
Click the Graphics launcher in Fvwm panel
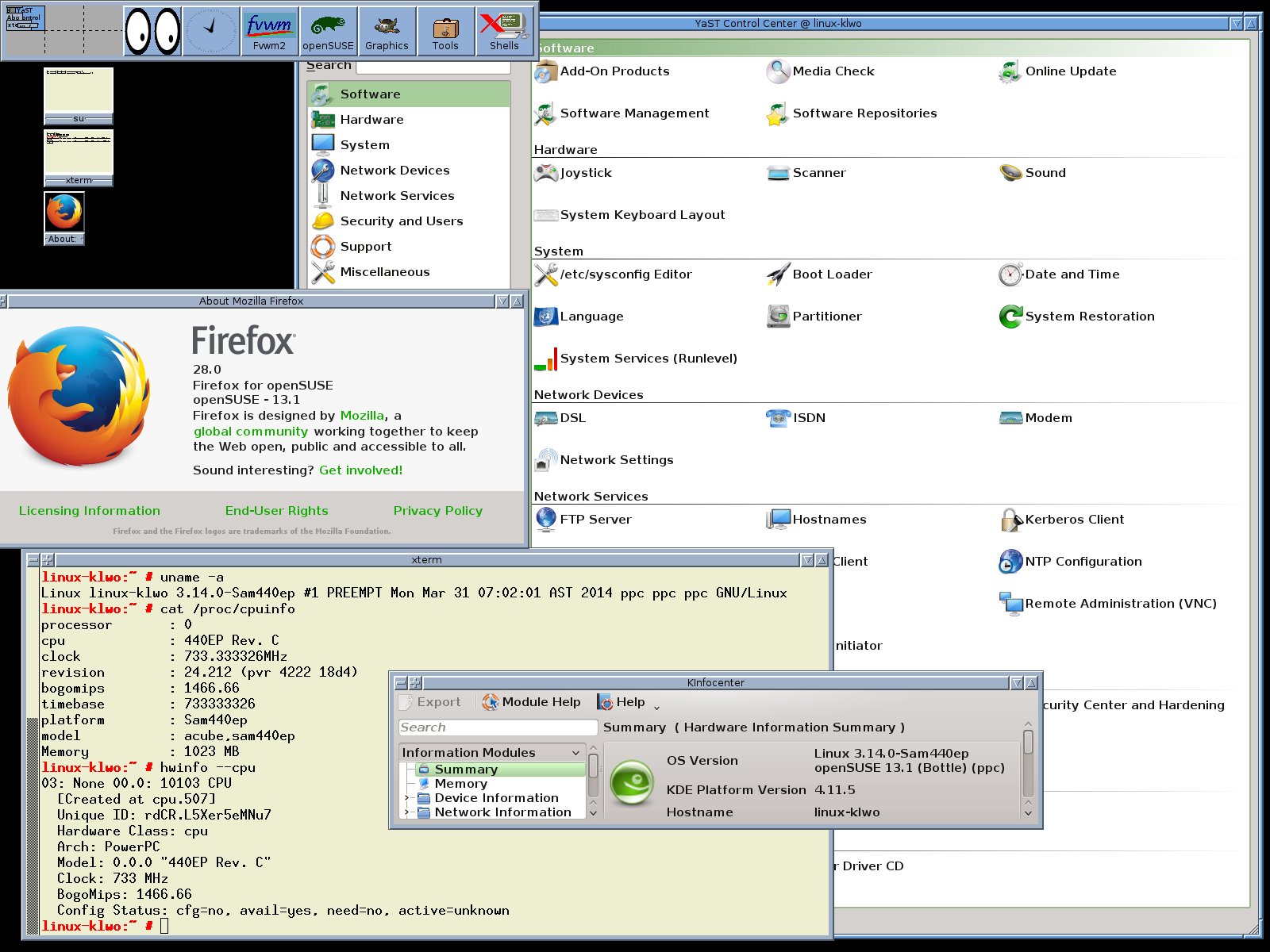pyautogui.click(x=387, y=32)
